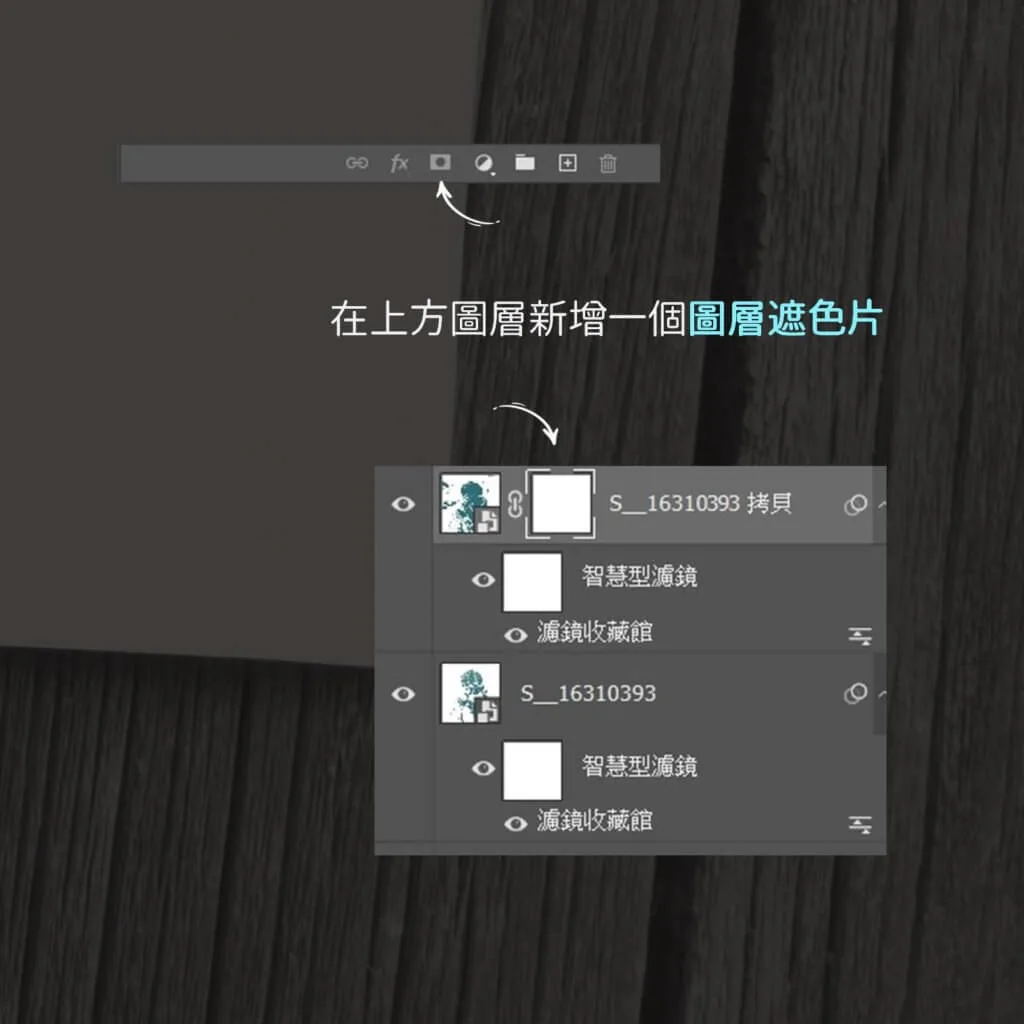
Task: Toggle 濾鏡收藏館 visibility under 拷貝 layer
Action: pos(516,635)
